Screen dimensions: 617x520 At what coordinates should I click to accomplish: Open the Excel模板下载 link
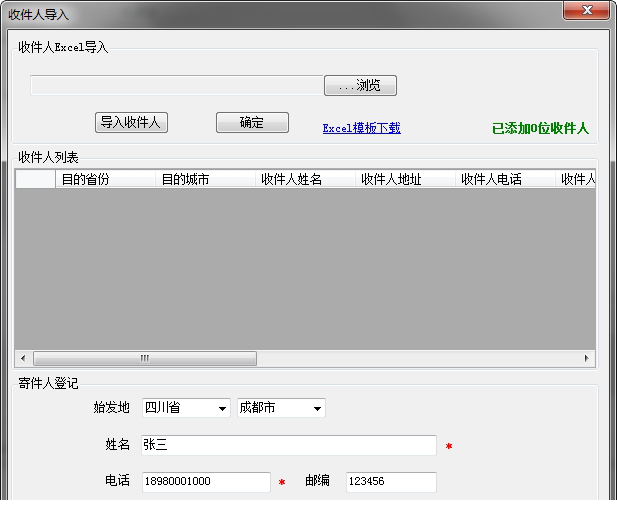point(362,128)
